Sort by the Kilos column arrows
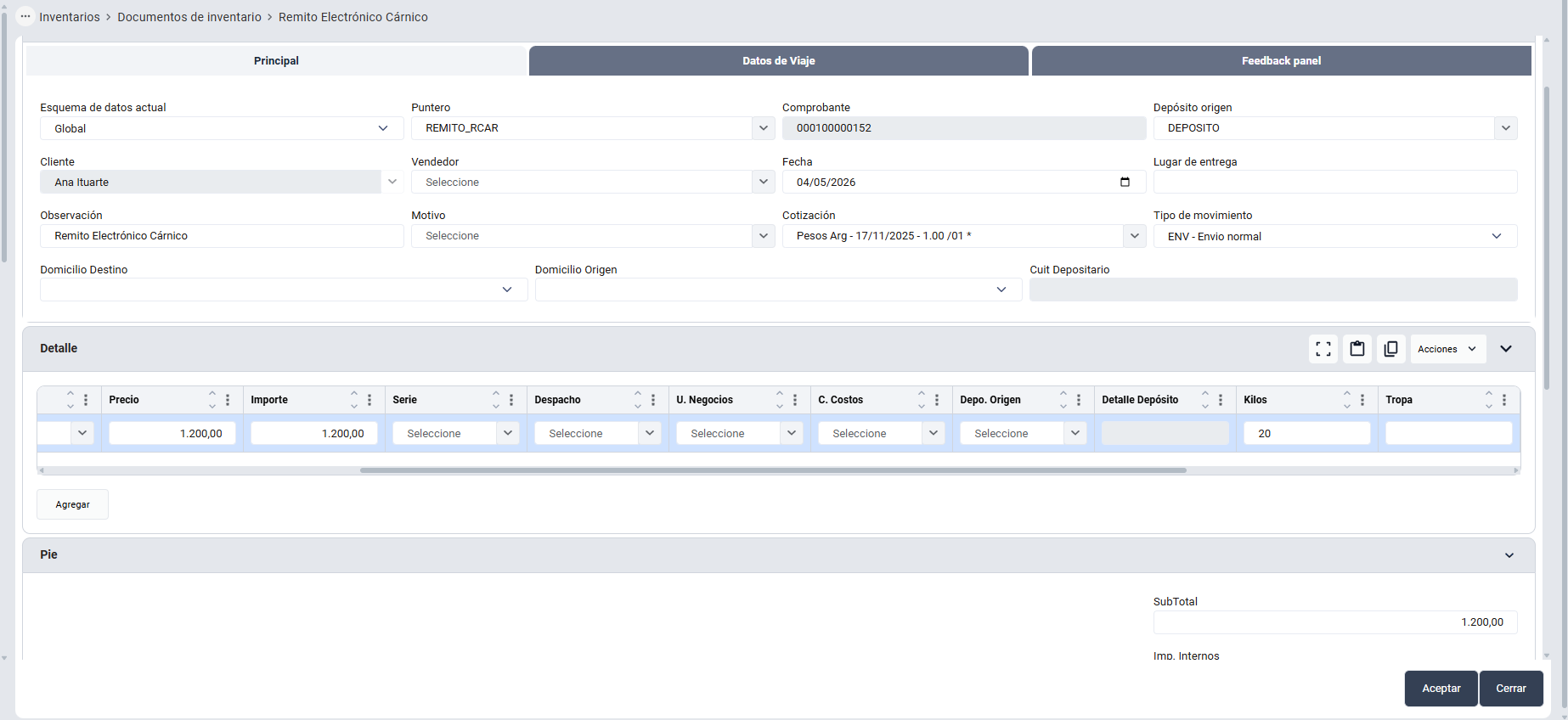The image size is (1568, 720). [1347, 400]
